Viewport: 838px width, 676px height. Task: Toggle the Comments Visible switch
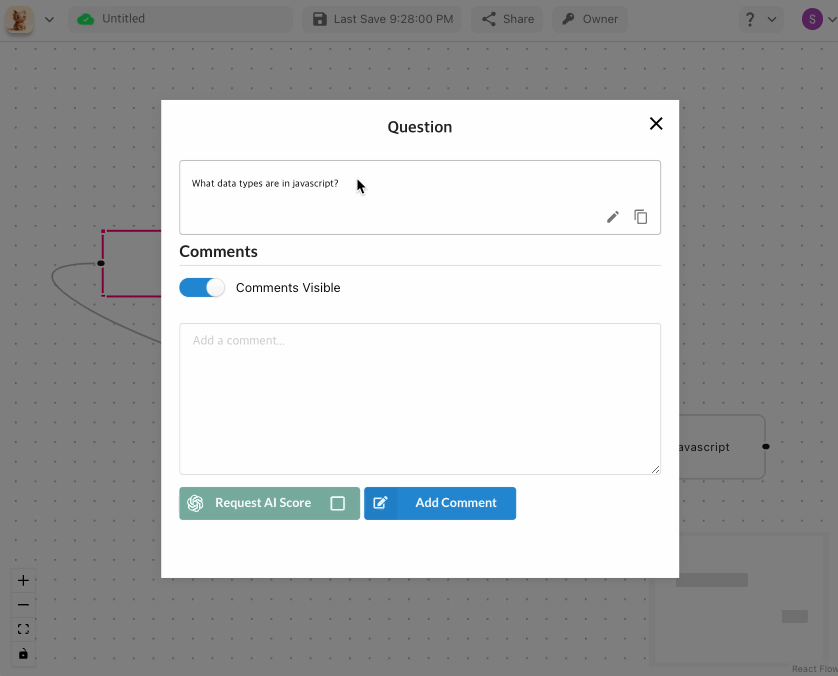pos(202,288)
